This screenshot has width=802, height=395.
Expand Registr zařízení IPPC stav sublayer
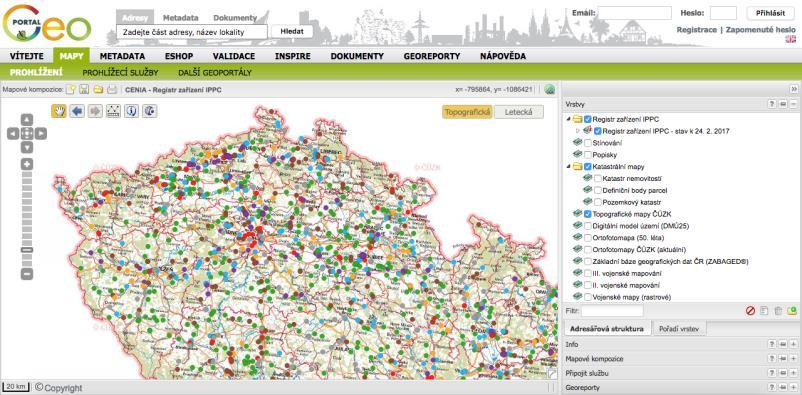[578, 131]
